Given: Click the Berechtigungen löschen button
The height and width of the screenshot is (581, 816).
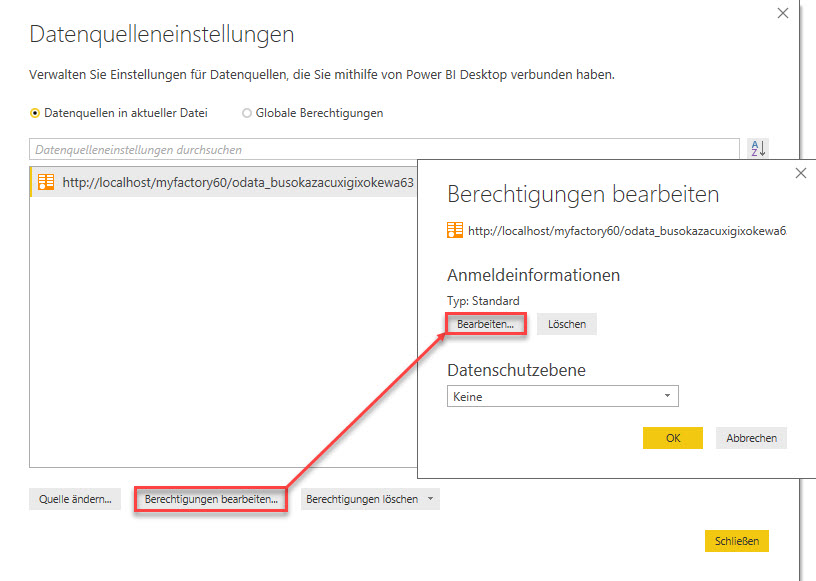Looking at the screenshot, I should 362,498.
